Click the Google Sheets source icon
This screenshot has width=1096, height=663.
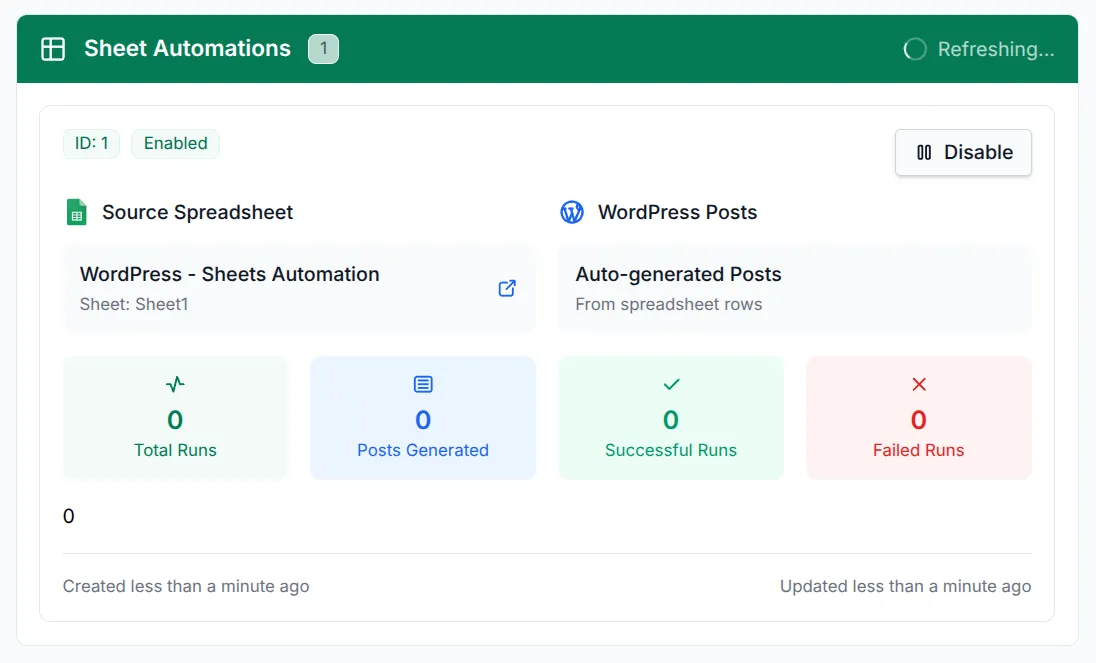pos(77,212)
